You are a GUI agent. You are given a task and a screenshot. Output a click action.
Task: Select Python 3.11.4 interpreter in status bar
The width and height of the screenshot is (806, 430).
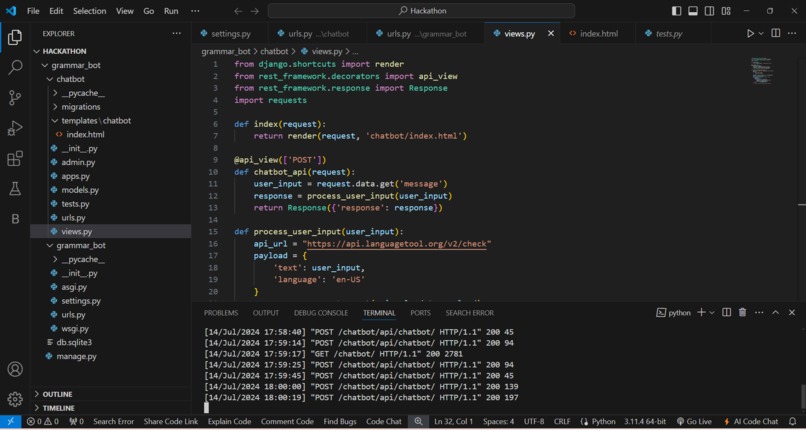[645, 421]
